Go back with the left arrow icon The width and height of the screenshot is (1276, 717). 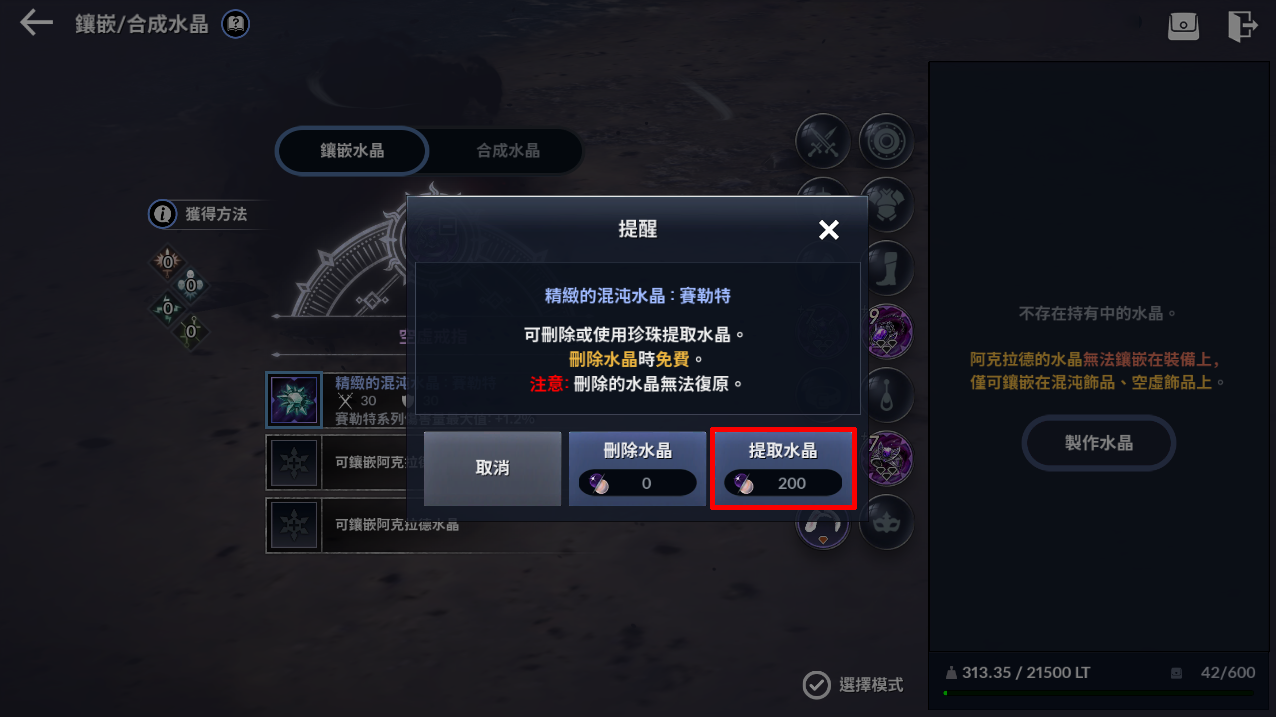tap(36, 23)
